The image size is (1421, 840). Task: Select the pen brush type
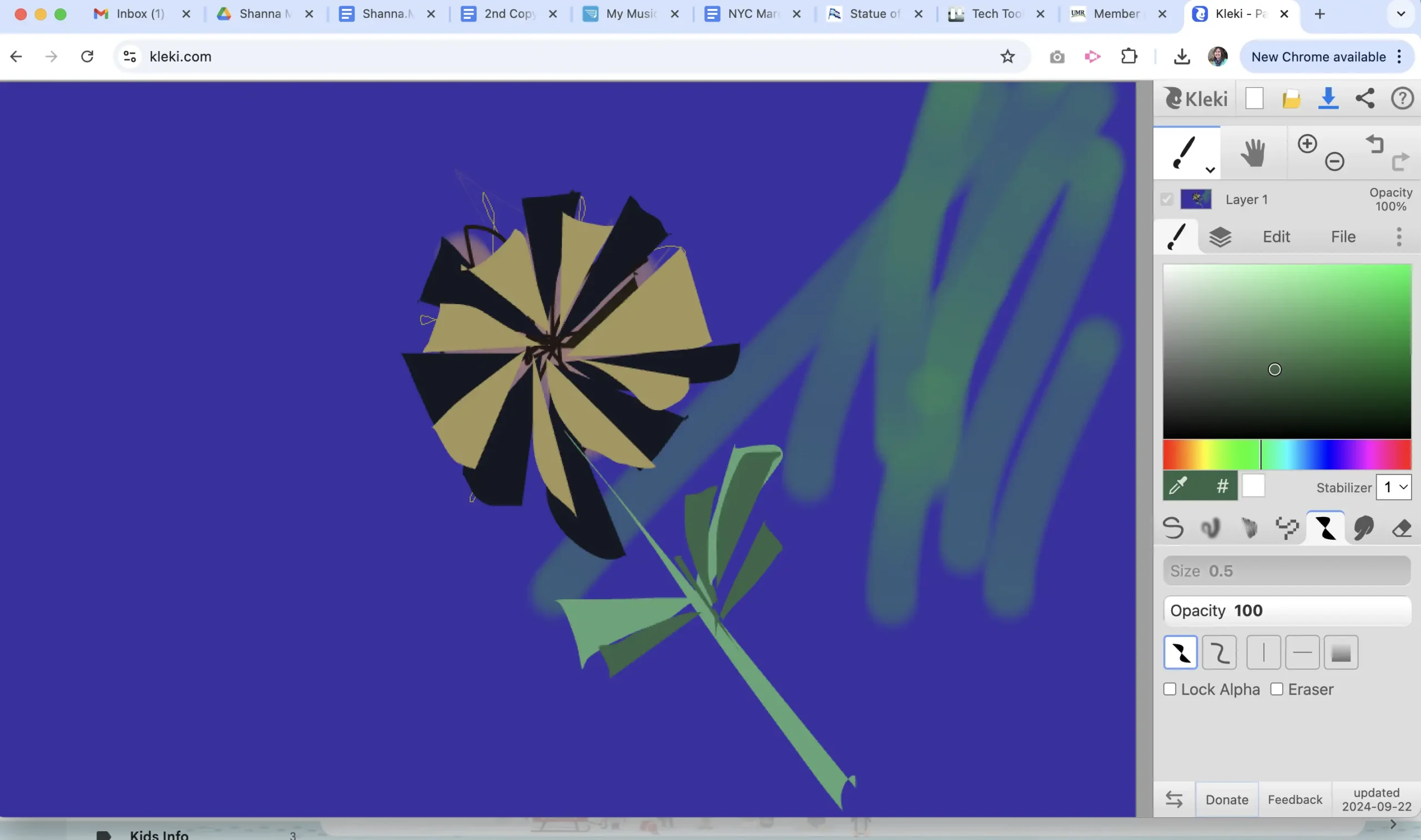tap(1173, 528)
